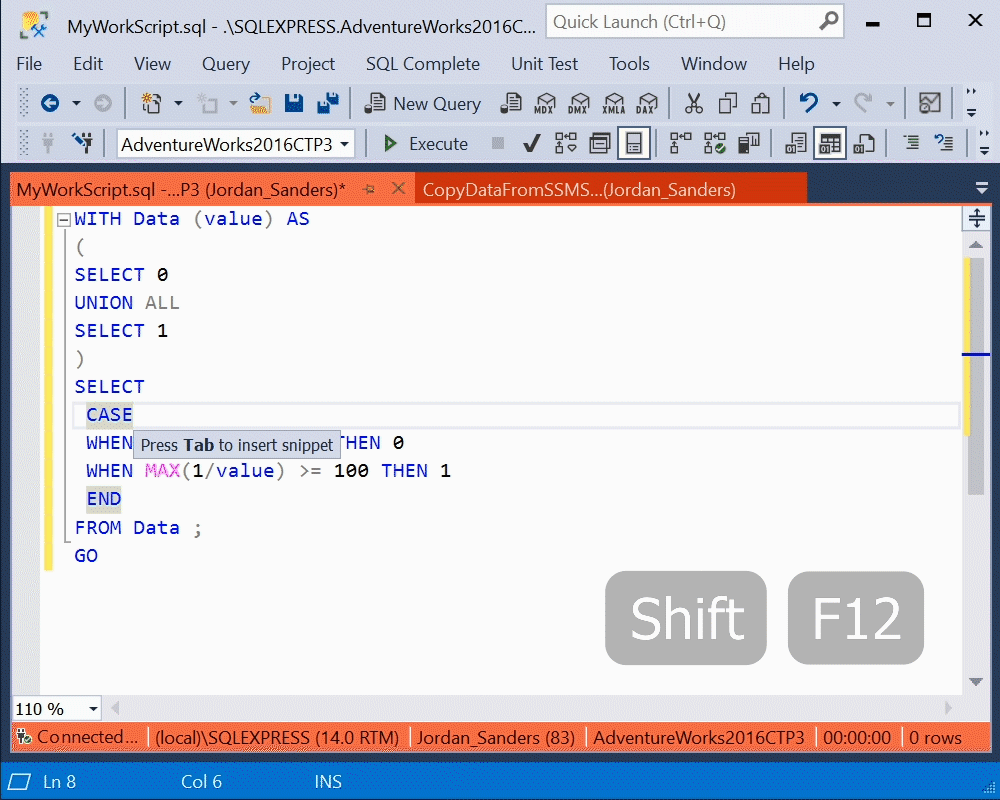The image size is (1000, 800).
Task: Open the New Project icon
Action: tap(152, 103)
